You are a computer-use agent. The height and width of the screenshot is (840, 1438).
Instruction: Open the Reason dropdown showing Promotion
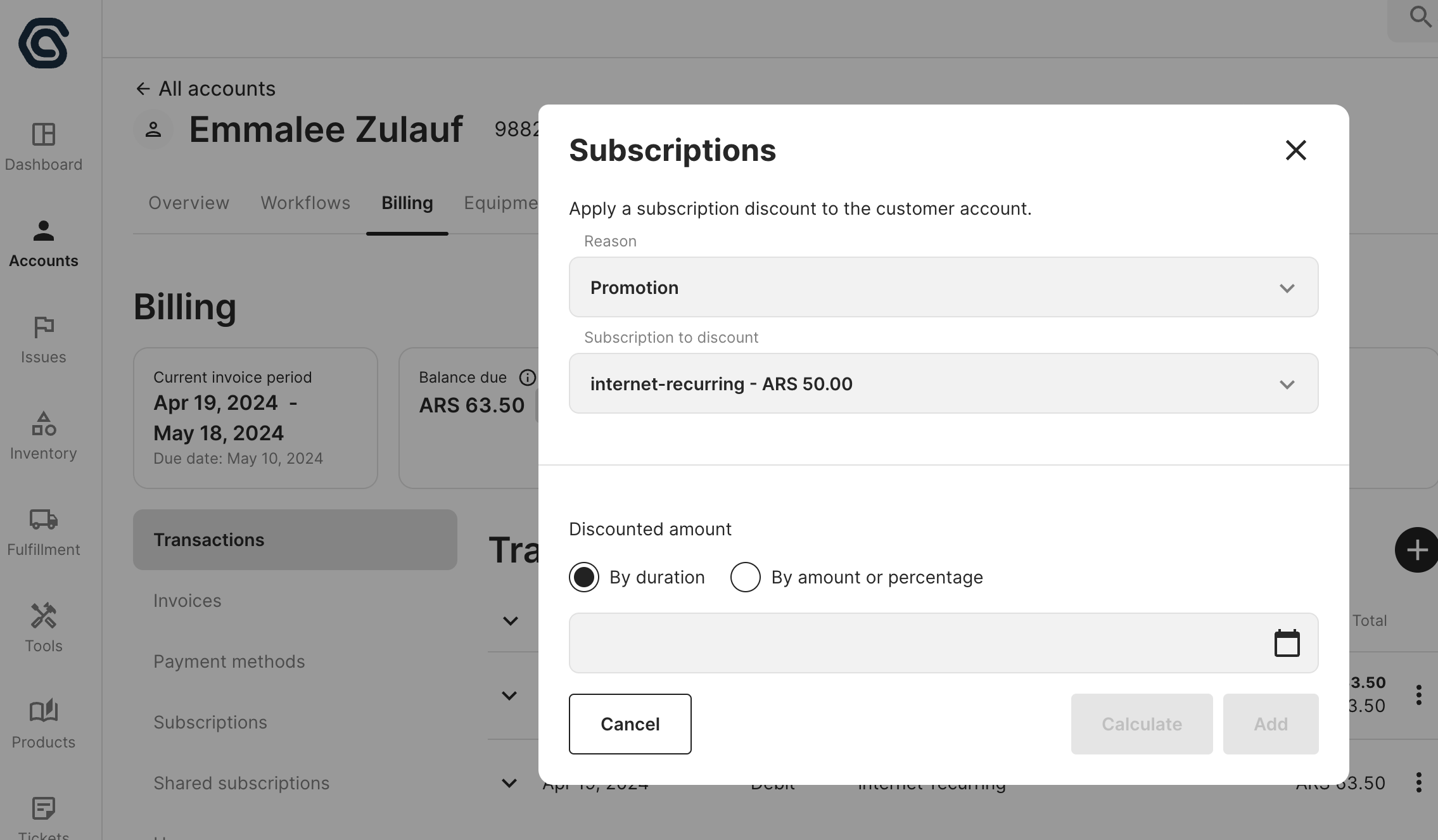point(943,288)
